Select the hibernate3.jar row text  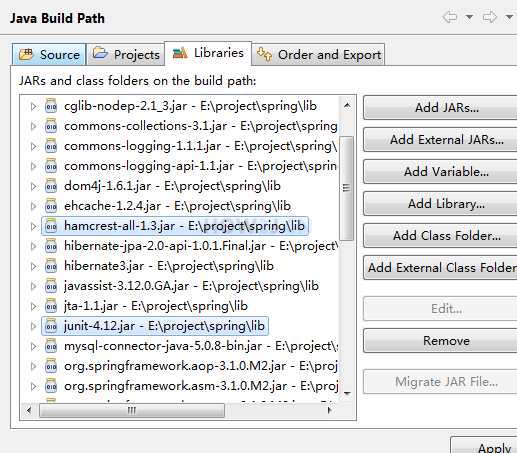169,266
